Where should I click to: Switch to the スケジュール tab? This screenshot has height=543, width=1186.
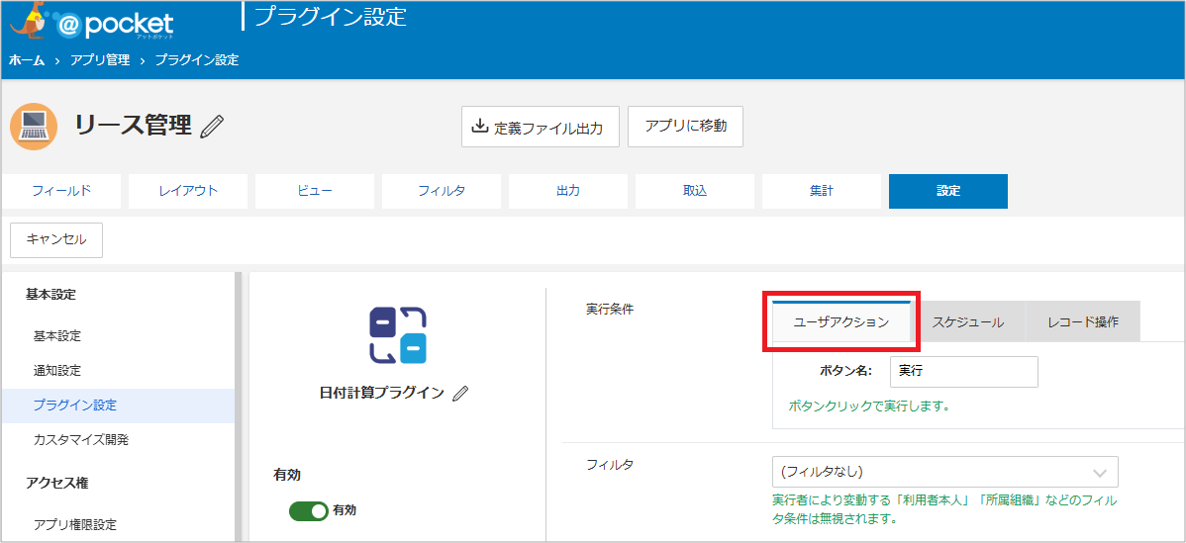pyautogui.click(x=967, y=322)
